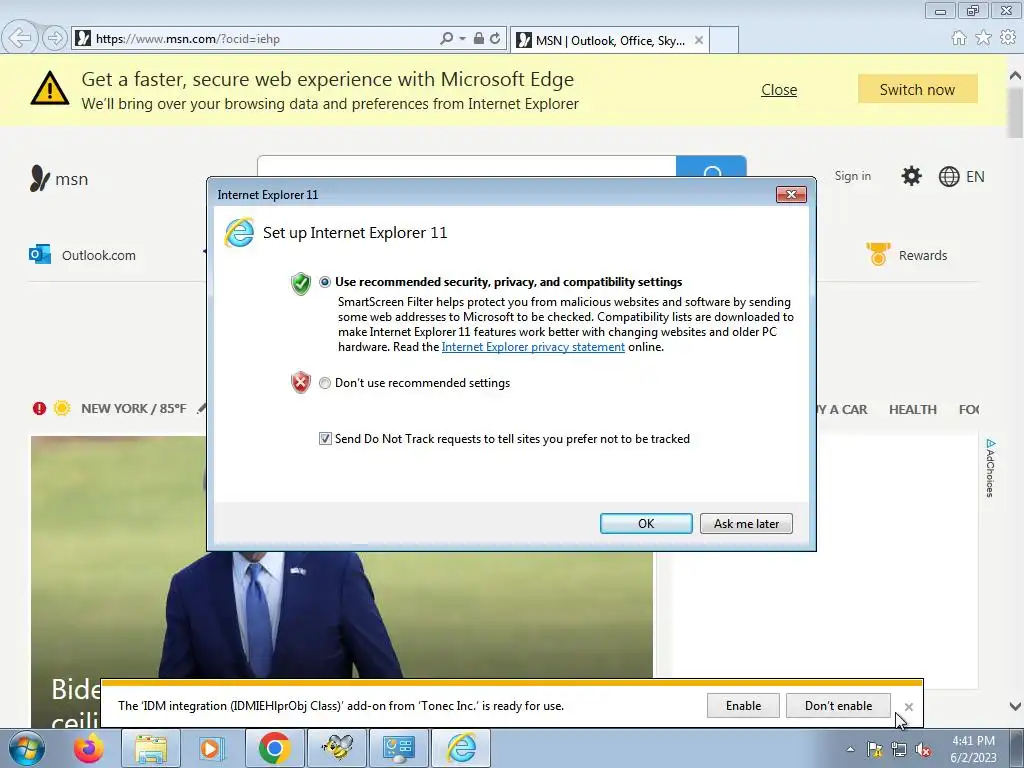Refresh the page with the reload icon
Screen dimensions: 1024x768
coord(496,39)
